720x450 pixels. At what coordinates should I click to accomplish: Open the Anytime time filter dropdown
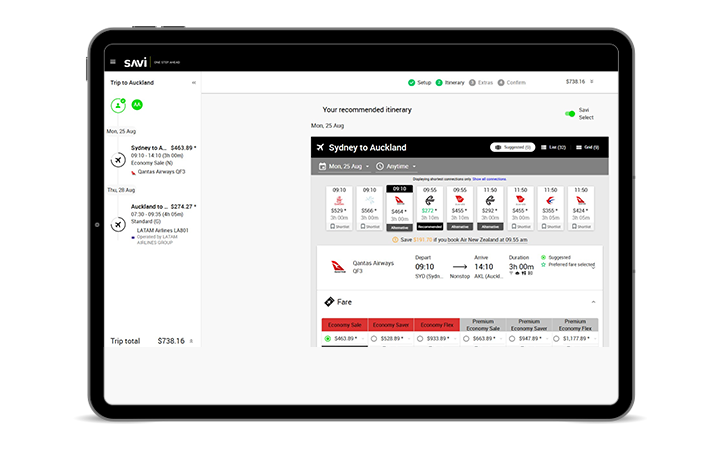click(397, 166)
